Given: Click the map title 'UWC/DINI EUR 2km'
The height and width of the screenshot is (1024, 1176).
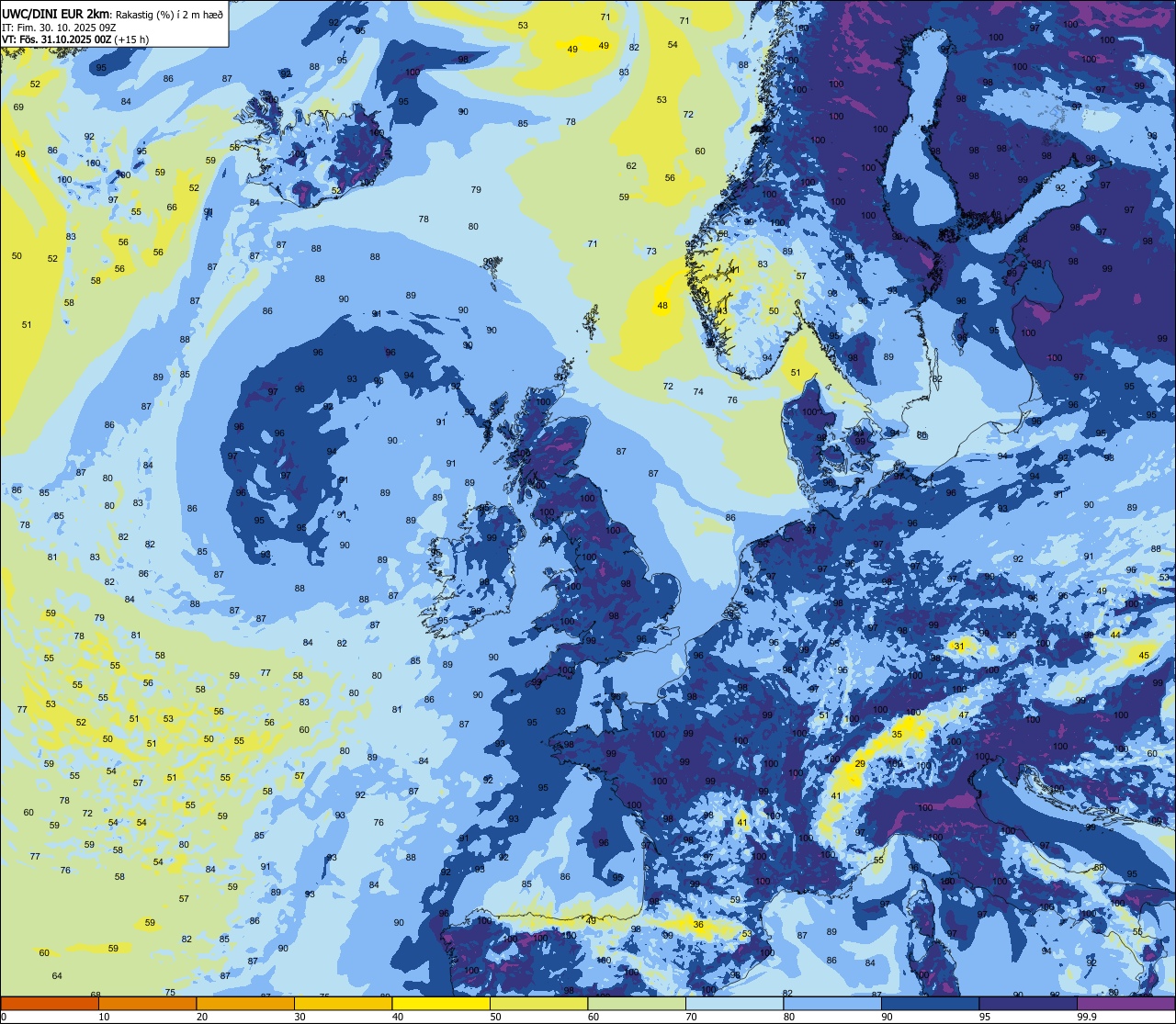Looking at the screenshot, I should click(x=56, y=14).
